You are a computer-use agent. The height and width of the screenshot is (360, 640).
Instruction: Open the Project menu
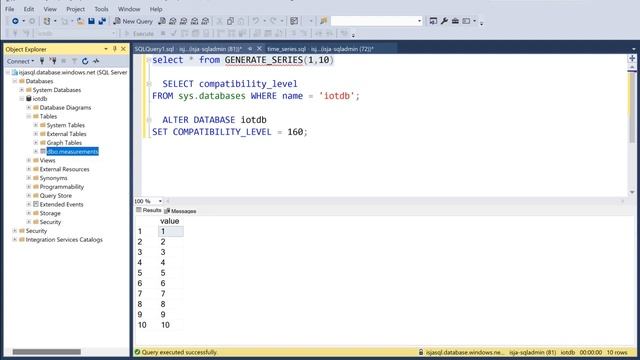coord(76,9)
